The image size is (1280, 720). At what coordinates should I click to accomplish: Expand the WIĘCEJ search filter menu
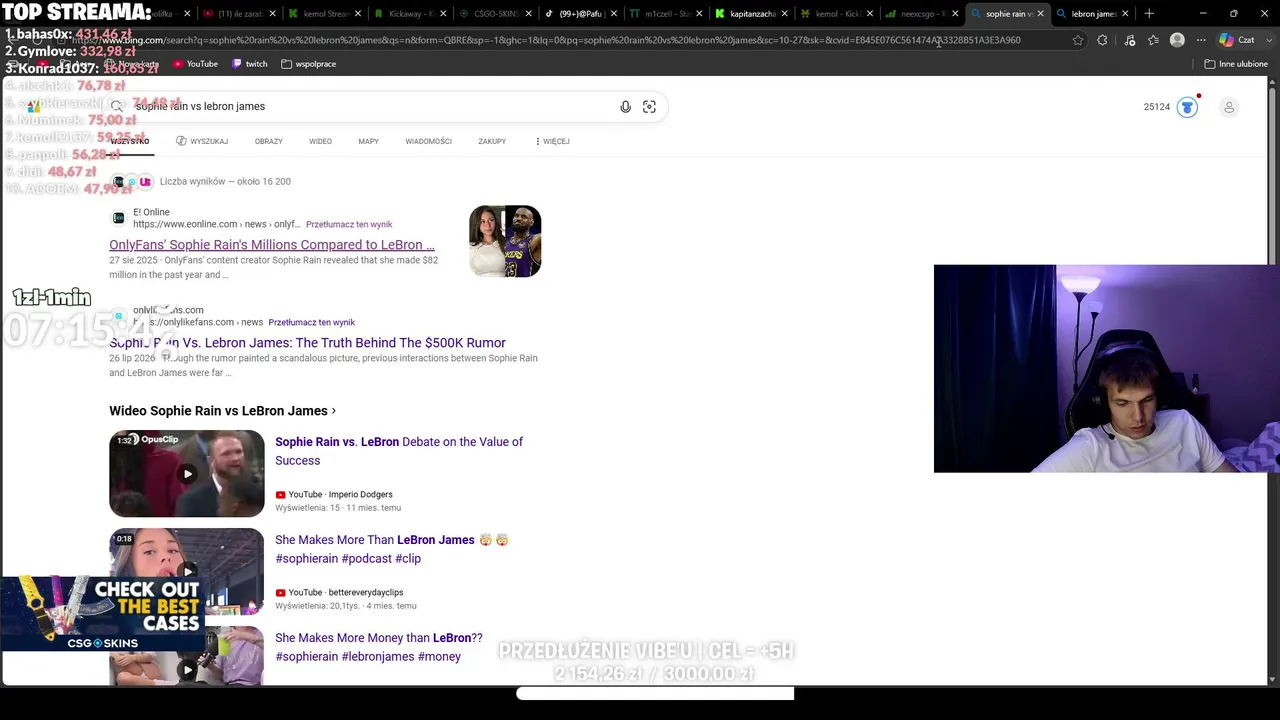(x=552, y=141)
